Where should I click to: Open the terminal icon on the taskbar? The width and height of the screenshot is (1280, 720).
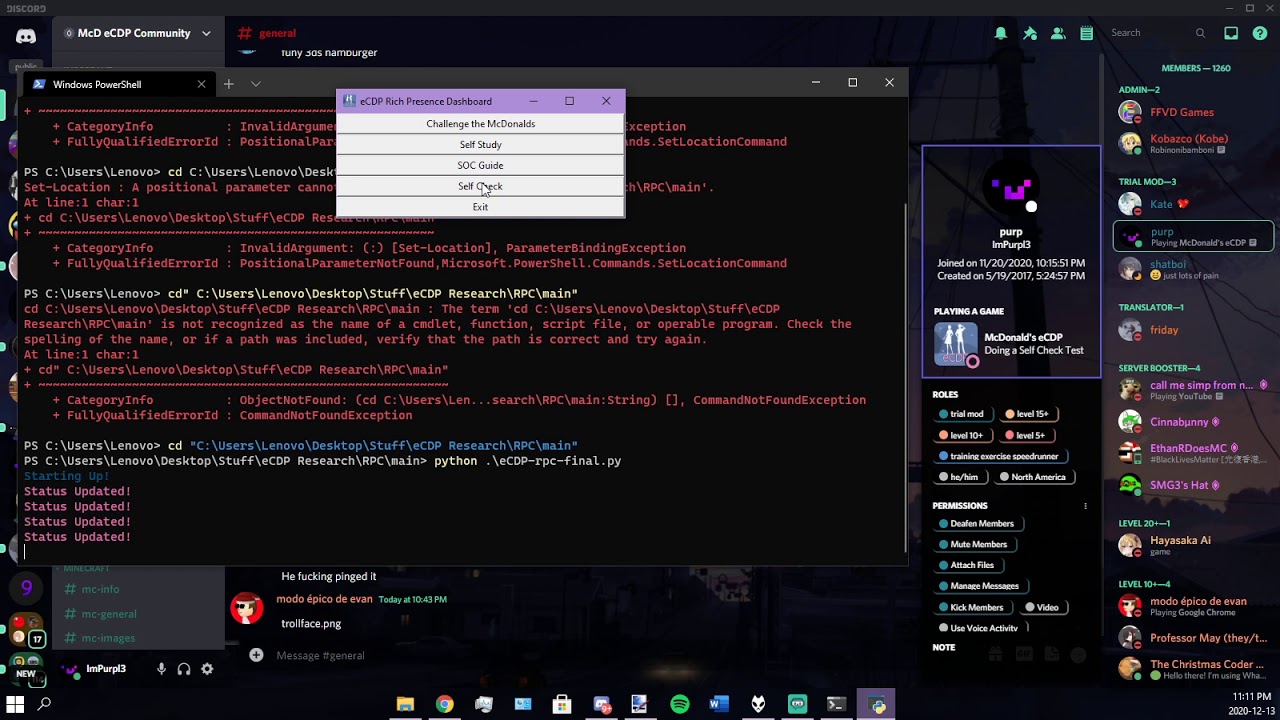[837, 704]
